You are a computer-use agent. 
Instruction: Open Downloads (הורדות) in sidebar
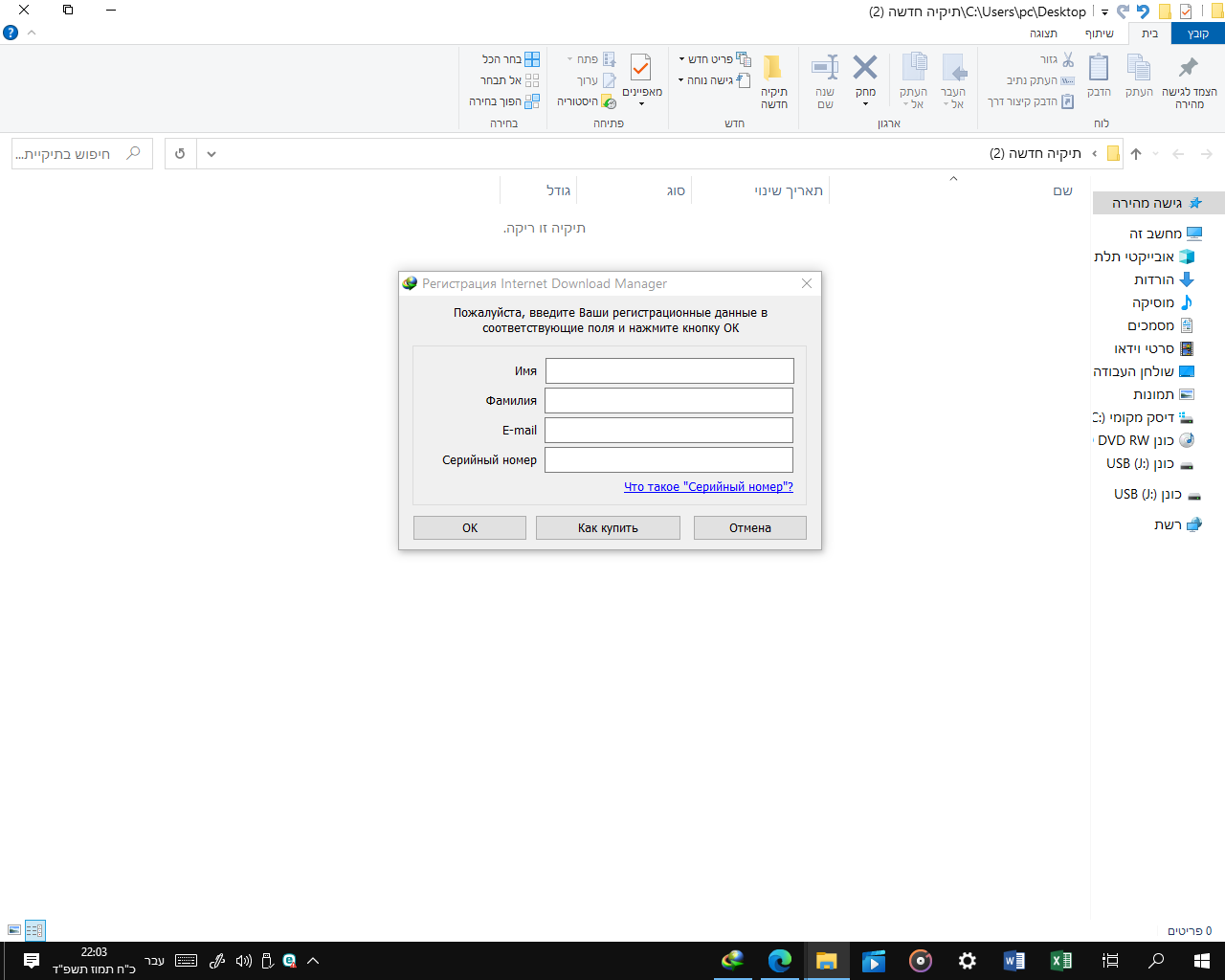(x=1164, y=279)
